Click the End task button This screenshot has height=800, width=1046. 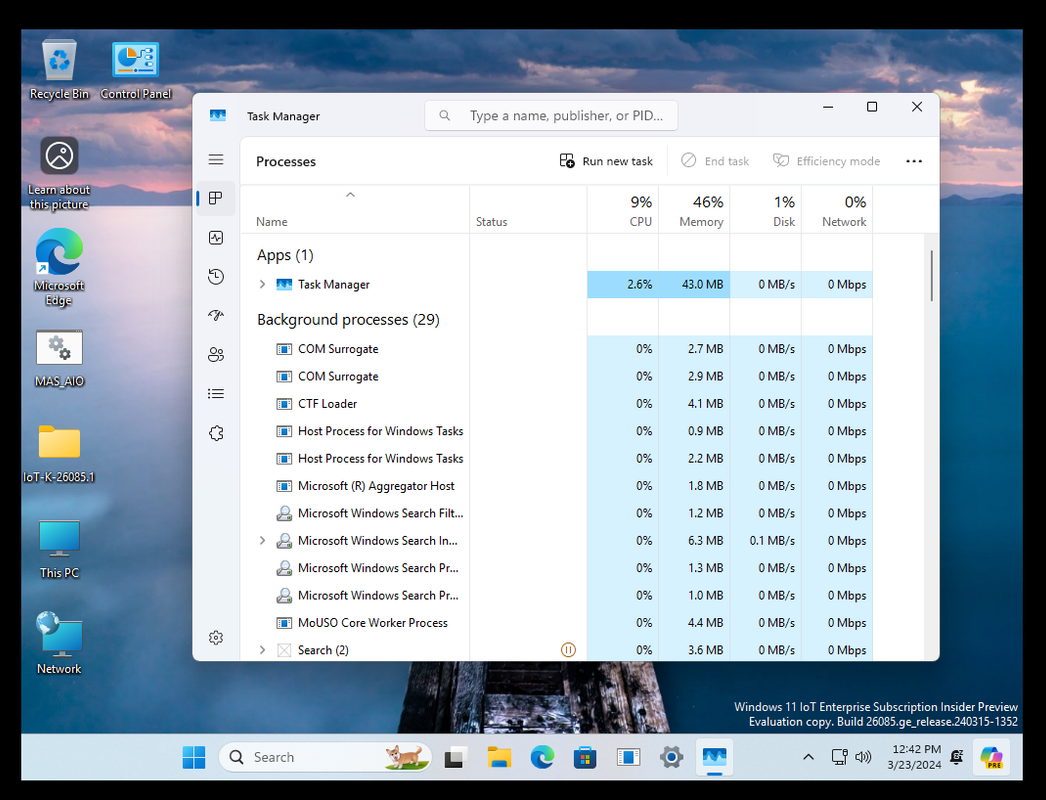click(x=715, y=161)
